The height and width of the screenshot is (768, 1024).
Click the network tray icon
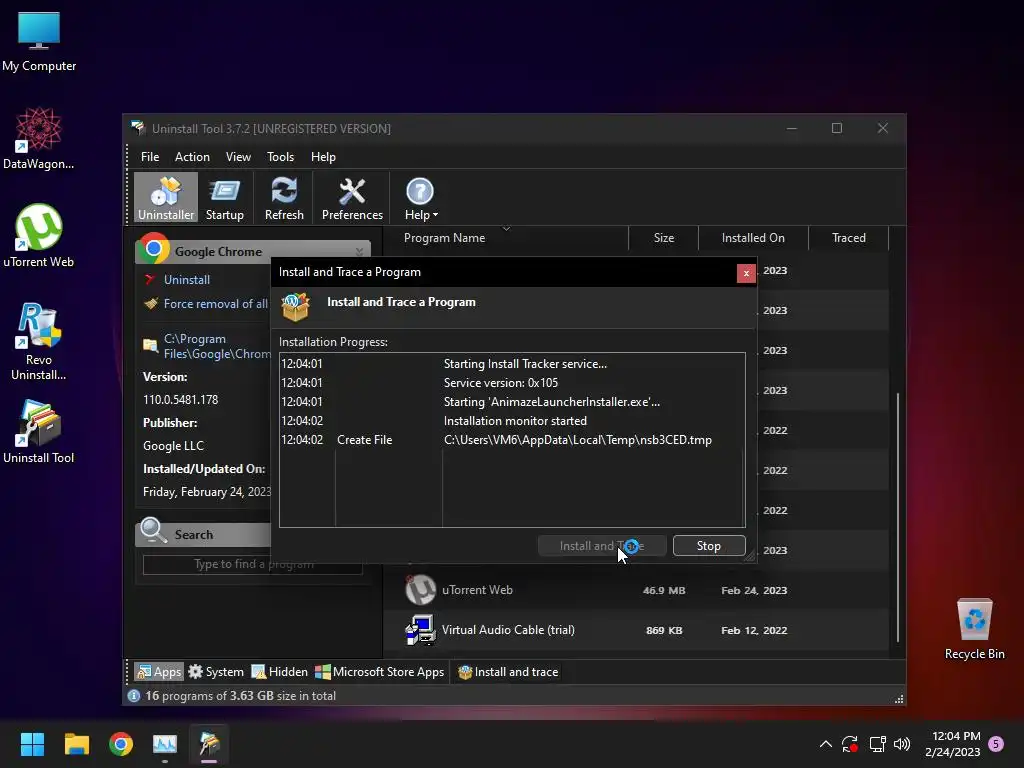tap(877, 744)
